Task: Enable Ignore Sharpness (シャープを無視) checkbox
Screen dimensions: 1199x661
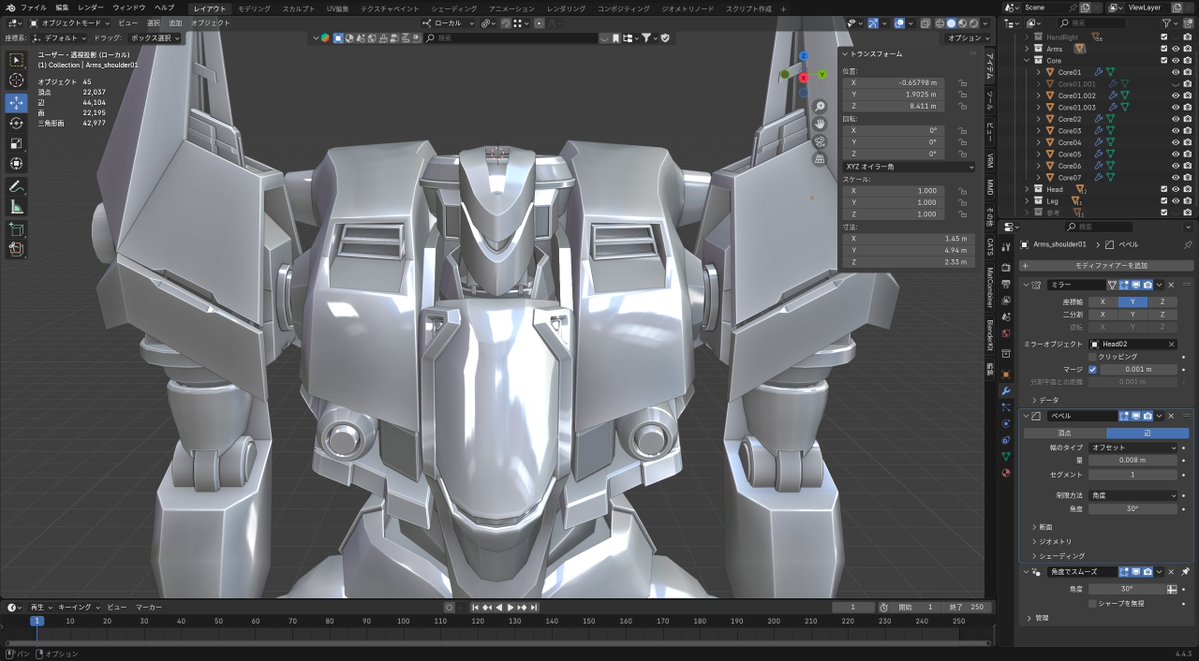Action: pyautogui.click(x=1092, y=604)
